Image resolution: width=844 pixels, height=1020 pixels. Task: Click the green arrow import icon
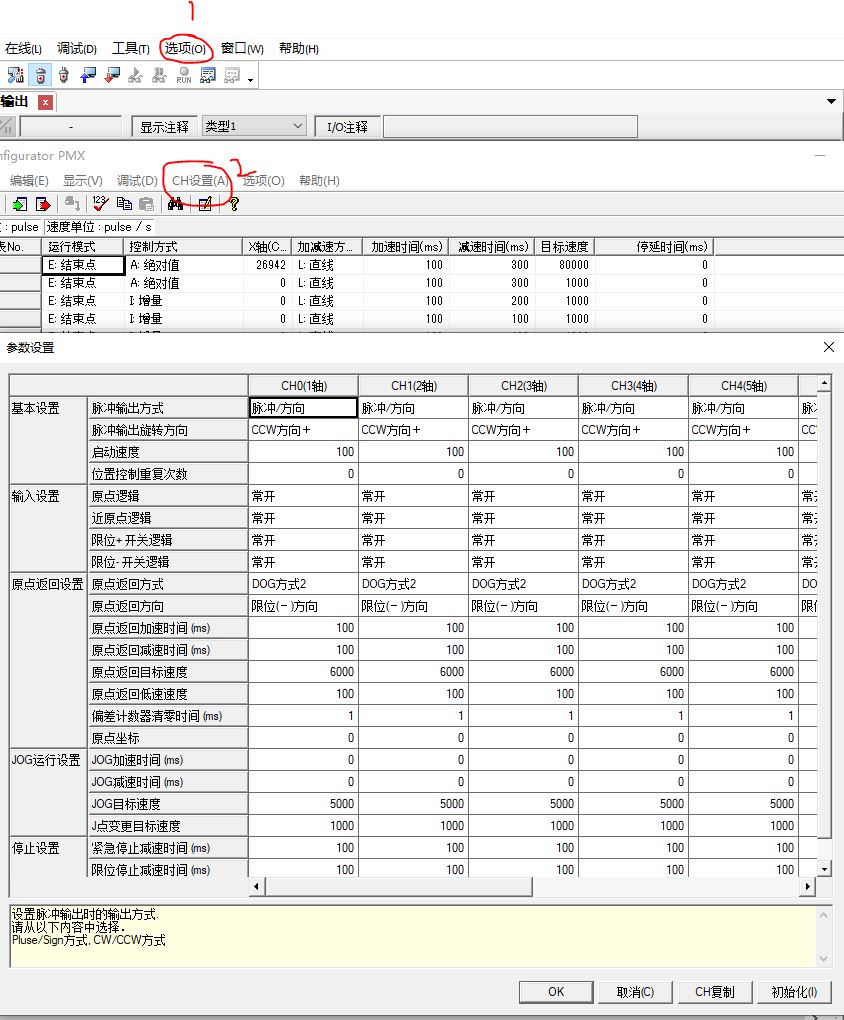19,204
